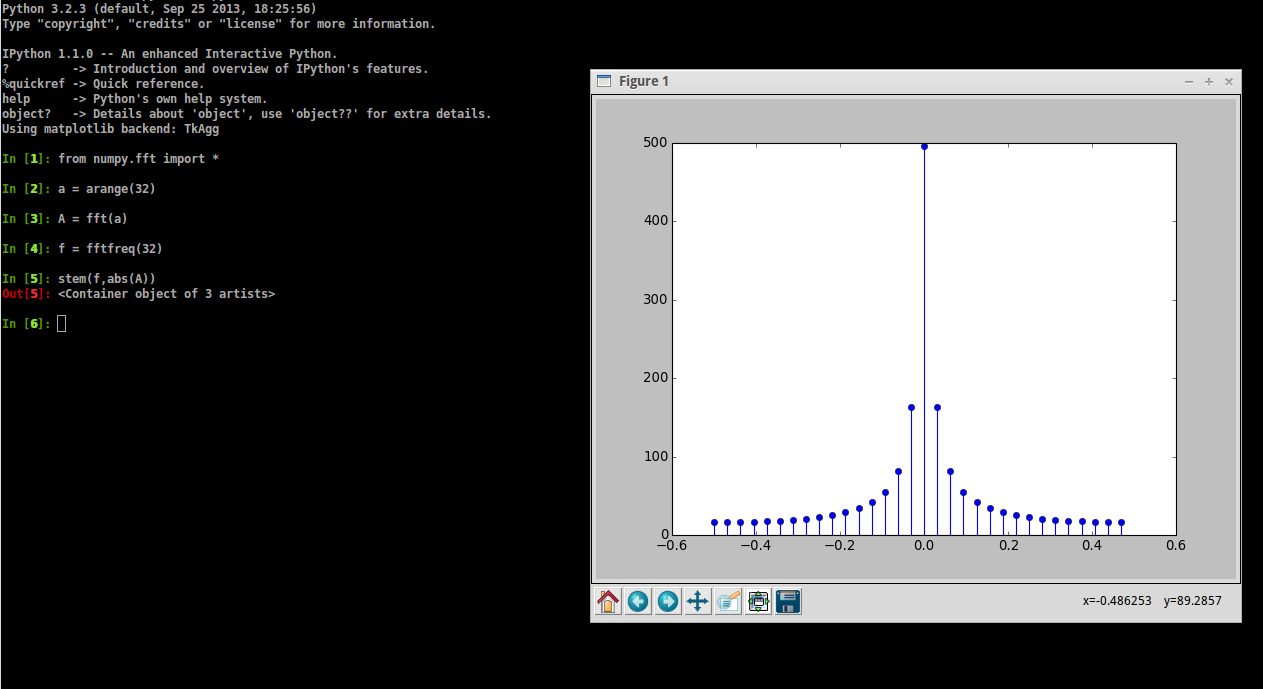Click the terminal line 'A = fft(a)'

point(93,219)
